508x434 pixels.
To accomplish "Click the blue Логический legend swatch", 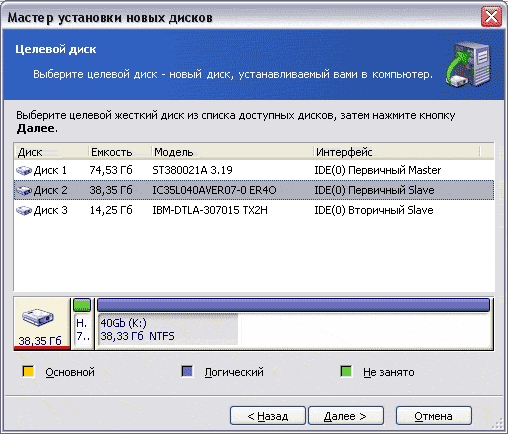I will tap(187, 371).
